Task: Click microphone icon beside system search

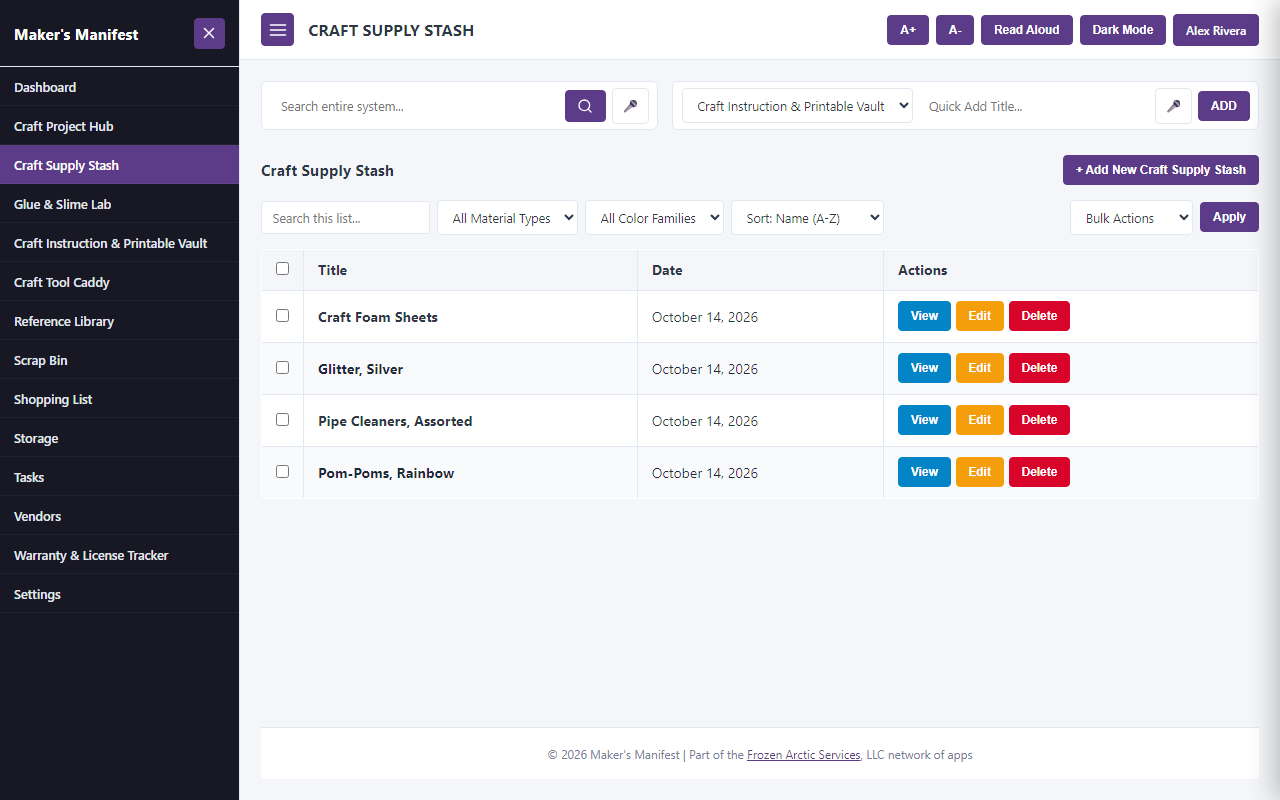Action: 630,106
